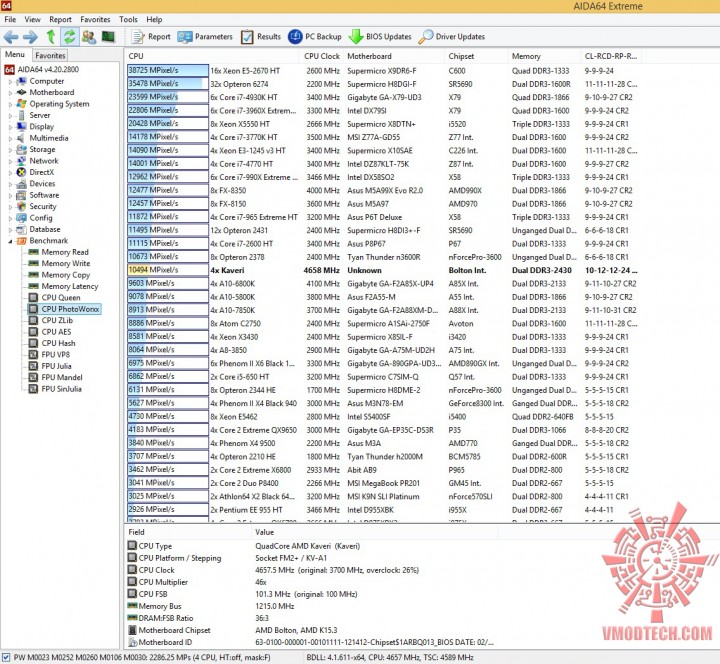
Task: Check for BIOS Updates
Action: [380, 37]
